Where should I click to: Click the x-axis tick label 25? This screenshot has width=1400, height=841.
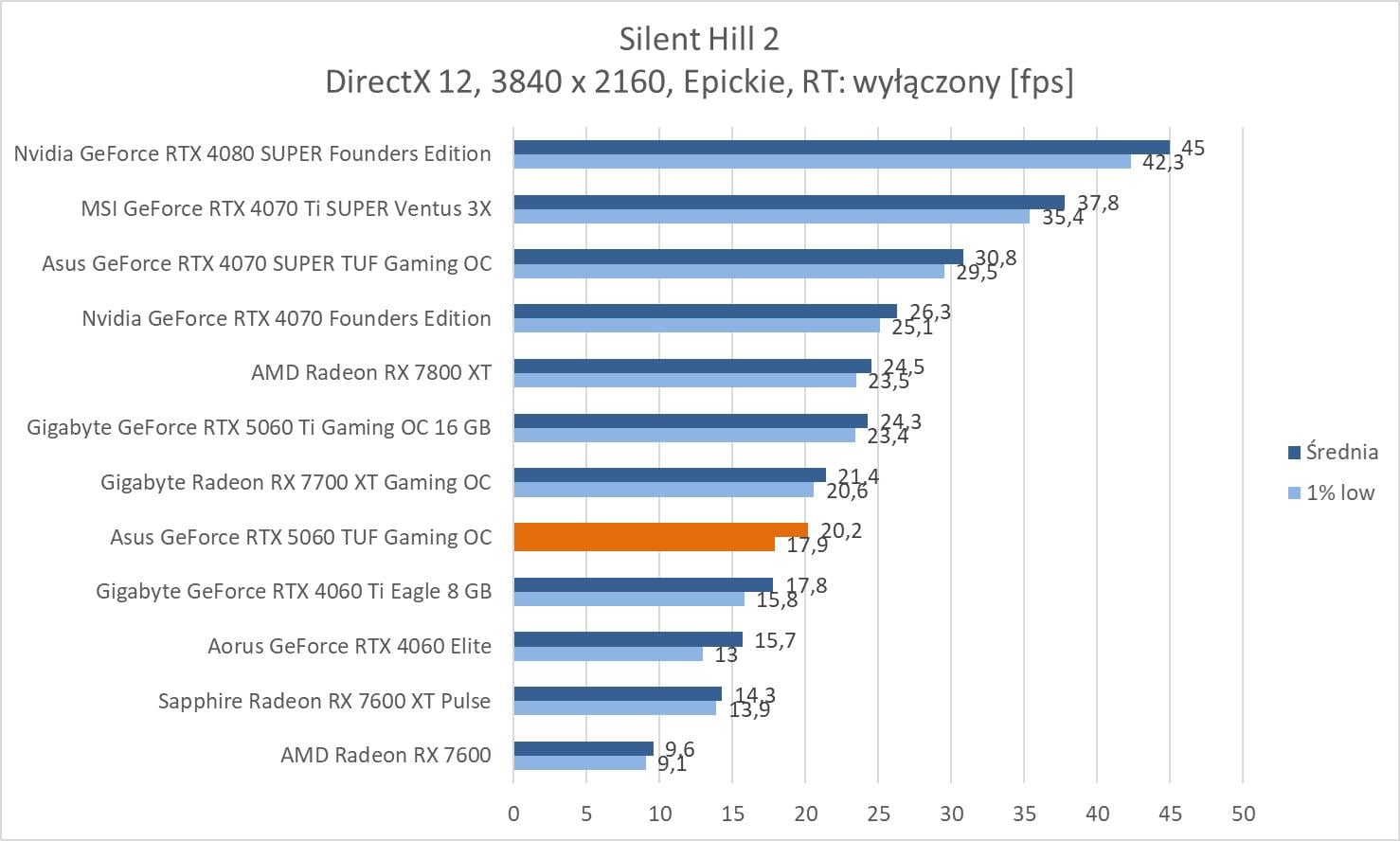pyautogui.click(x=878, y=813)
